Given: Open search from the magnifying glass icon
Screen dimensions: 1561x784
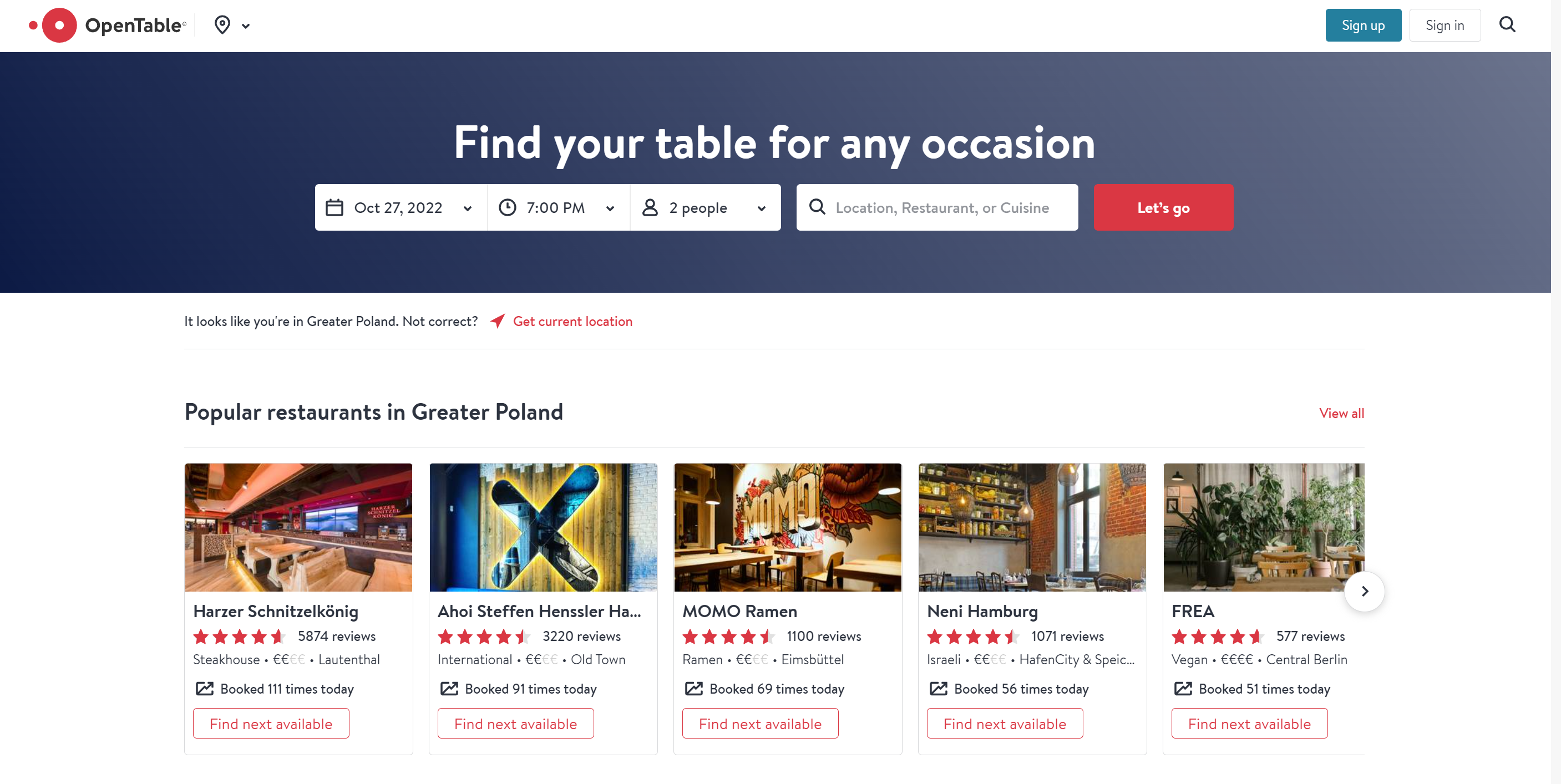Looking at the screenshot, I should [x=1507, y=24].
